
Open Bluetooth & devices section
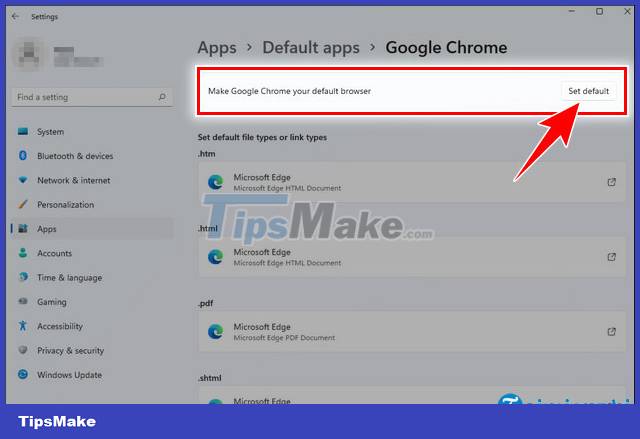point(92,156)
